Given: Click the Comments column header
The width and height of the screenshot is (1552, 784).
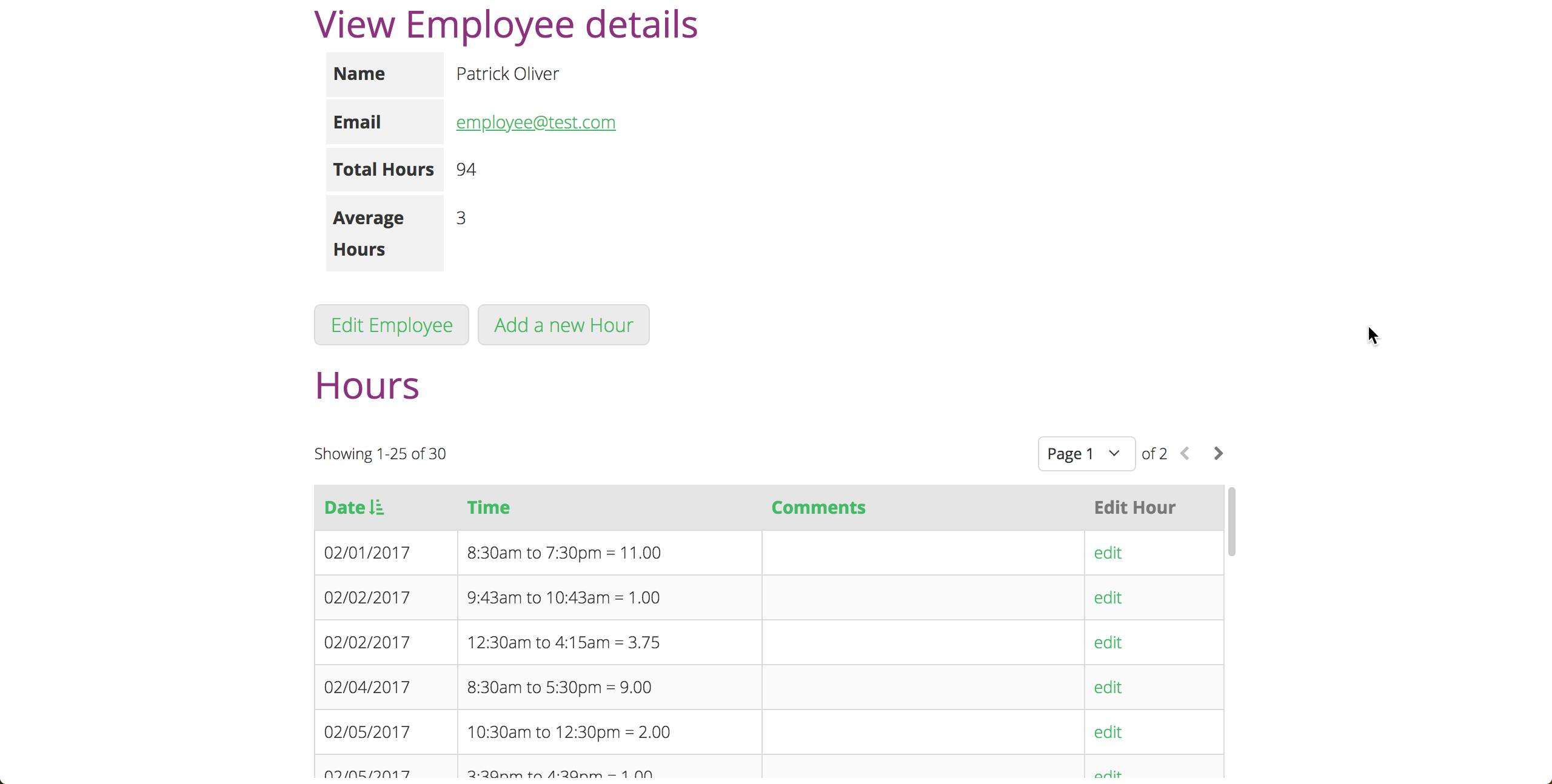Looking at the screenshot, I should (818, 507).
